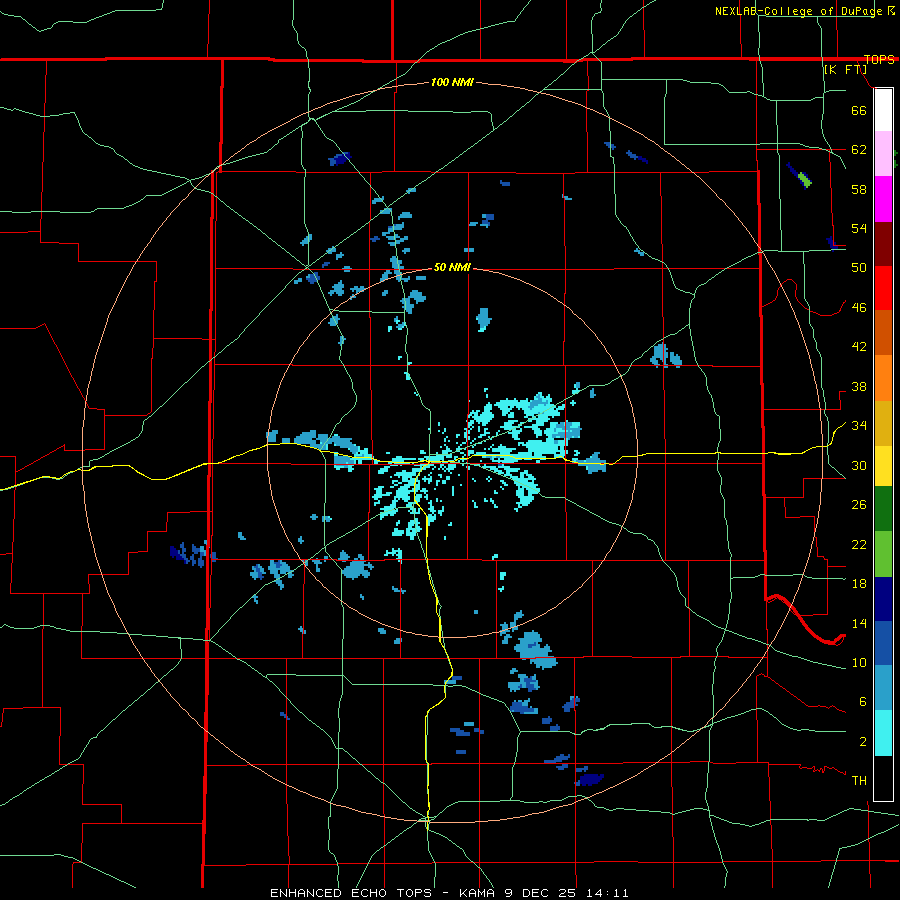This screenshot has height=900, width=900.
Task: Click the '46' legend label
Action: click(859, 308)
